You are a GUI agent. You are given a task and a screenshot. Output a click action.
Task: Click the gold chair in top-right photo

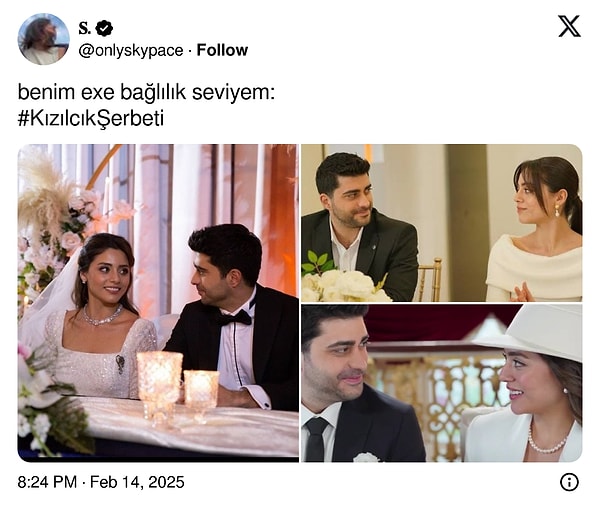click(430, 279)
